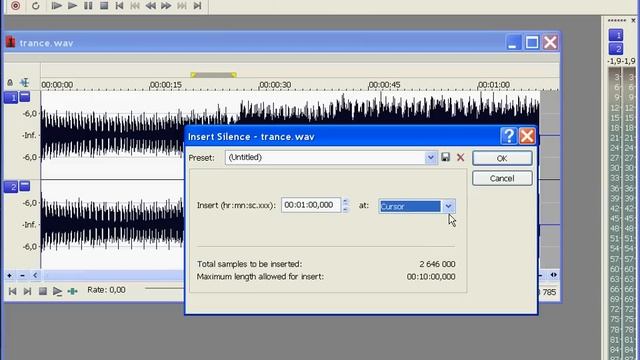Select the edit tool icon beside ruler
Screen dimensions: 640x360
pyautogui.click(x=25, y=82)
